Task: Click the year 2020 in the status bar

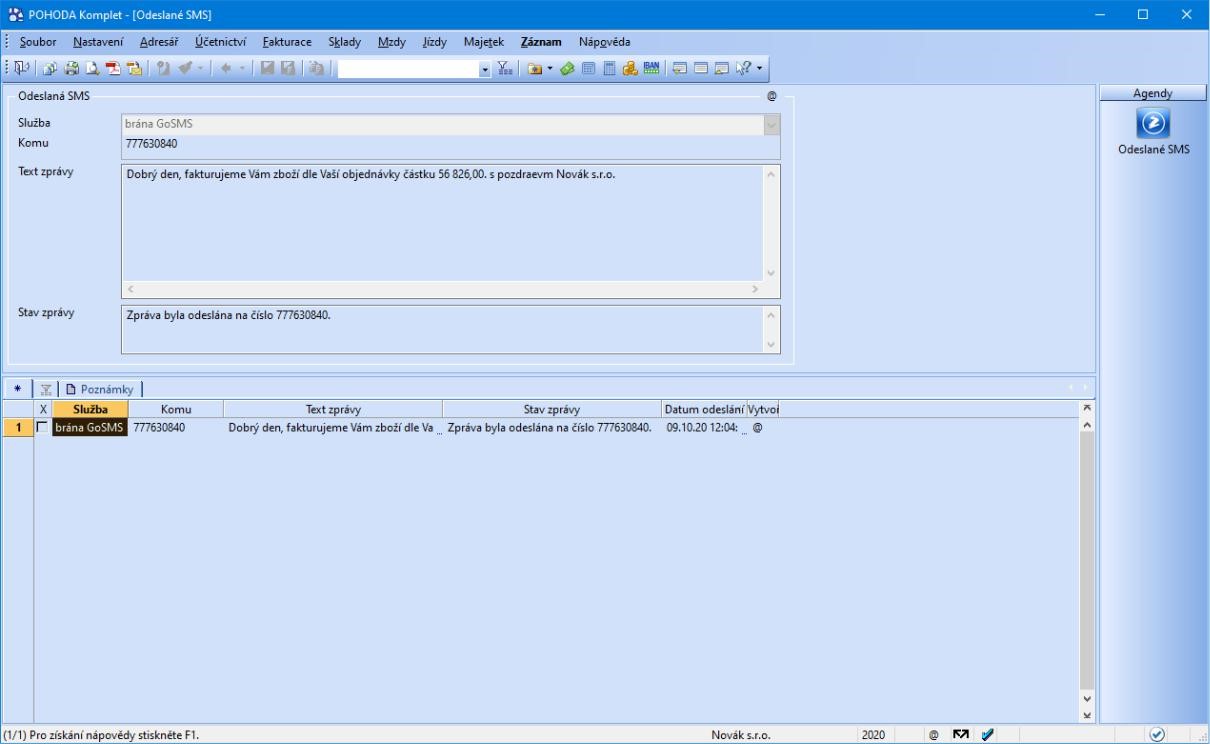Action: [x=872, y=735]
